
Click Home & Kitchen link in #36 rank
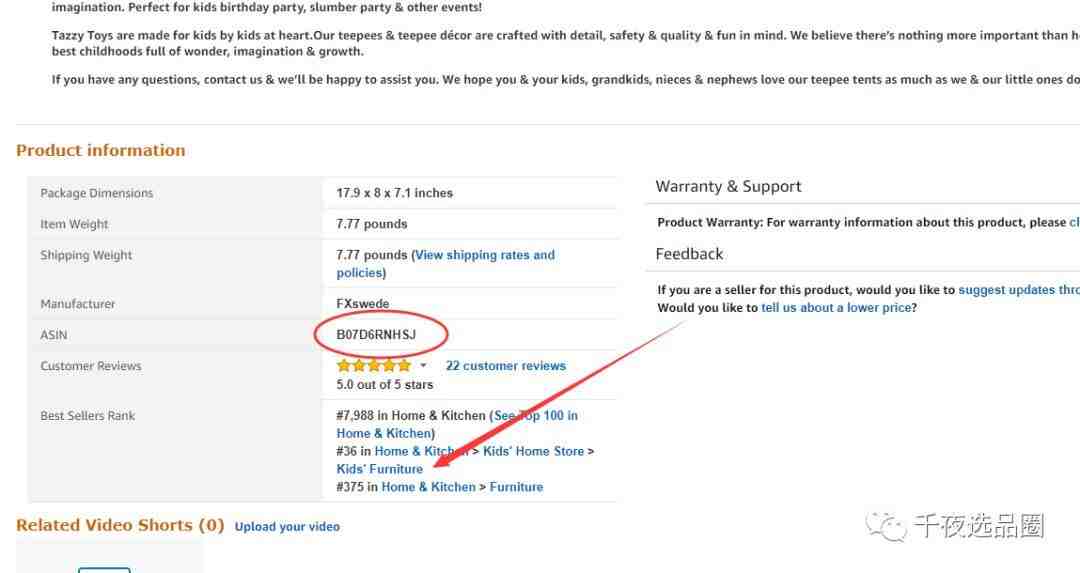click(x=422, y=451)
